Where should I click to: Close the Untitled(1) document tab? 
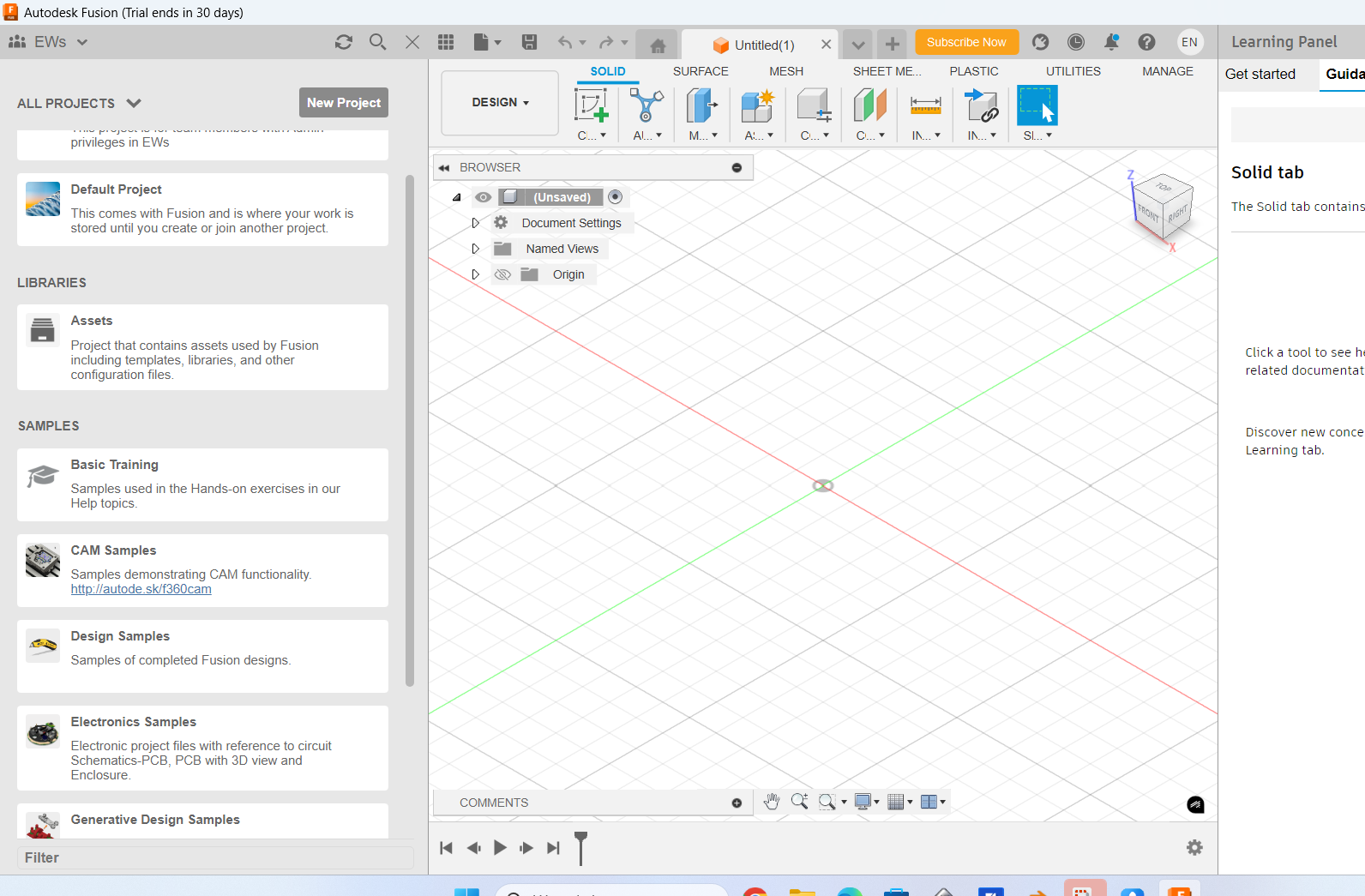point(826,45)
